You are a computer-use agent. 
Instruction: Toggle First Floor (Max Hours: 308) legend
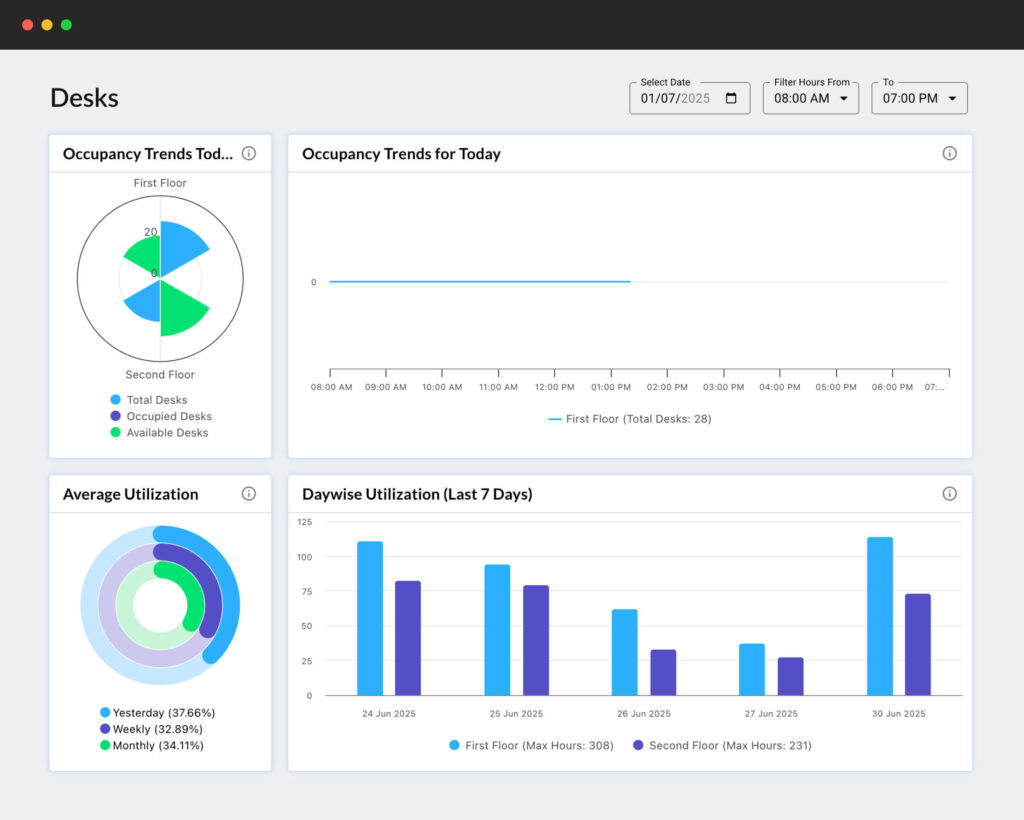click(530, 745)
